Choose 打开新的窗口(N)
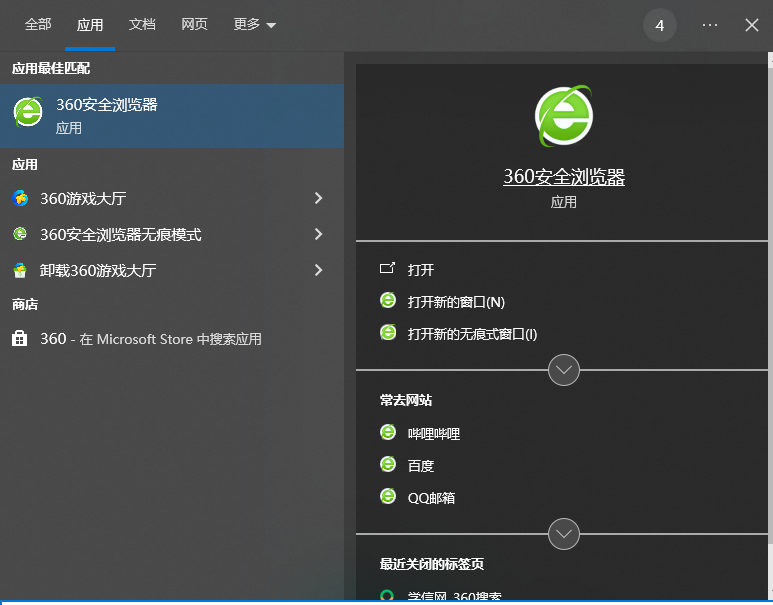Screen dimensions: 773x605 [x=456, y=302]
